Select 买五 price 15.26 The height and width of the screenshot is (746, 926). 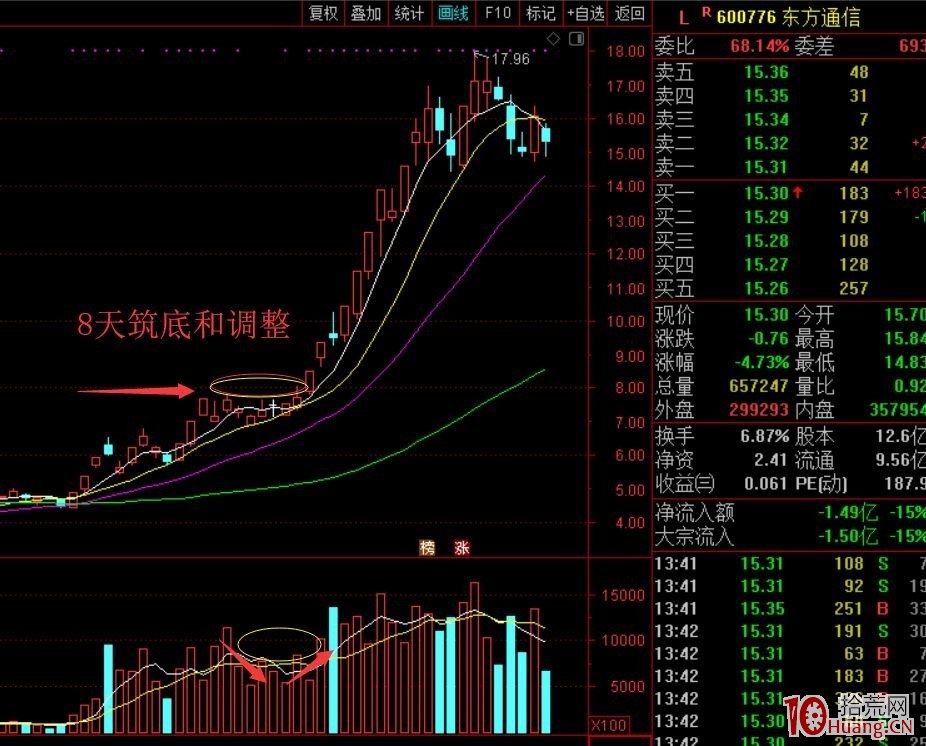point(766,288)
